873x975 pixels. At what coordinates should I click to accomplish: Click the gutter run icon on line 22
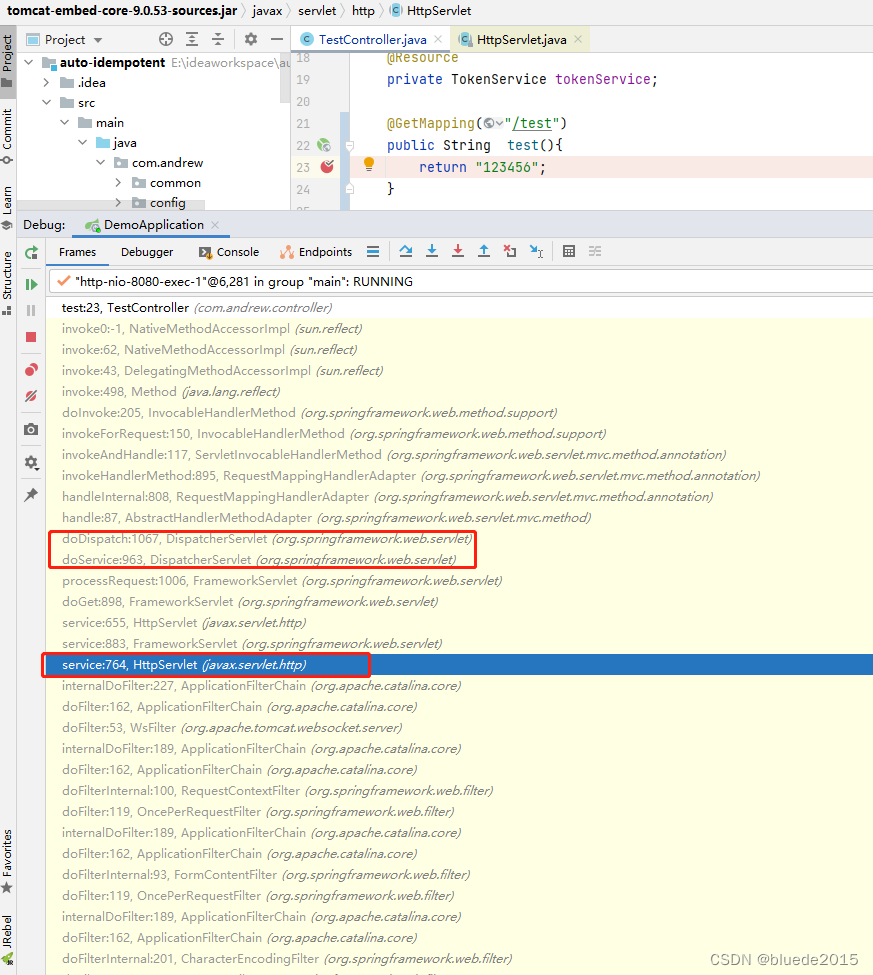pyautogui.click(x=324, y=145)
